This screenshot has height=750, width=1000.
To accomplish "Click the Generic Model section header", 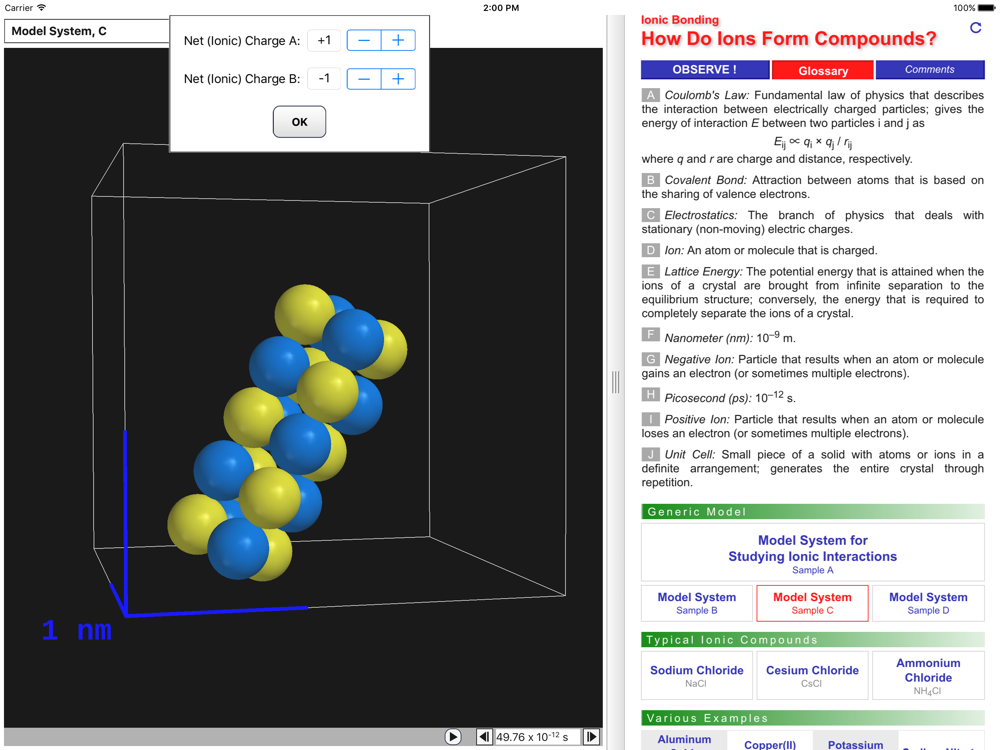I will pyautogui.click(x=812, y=511).
